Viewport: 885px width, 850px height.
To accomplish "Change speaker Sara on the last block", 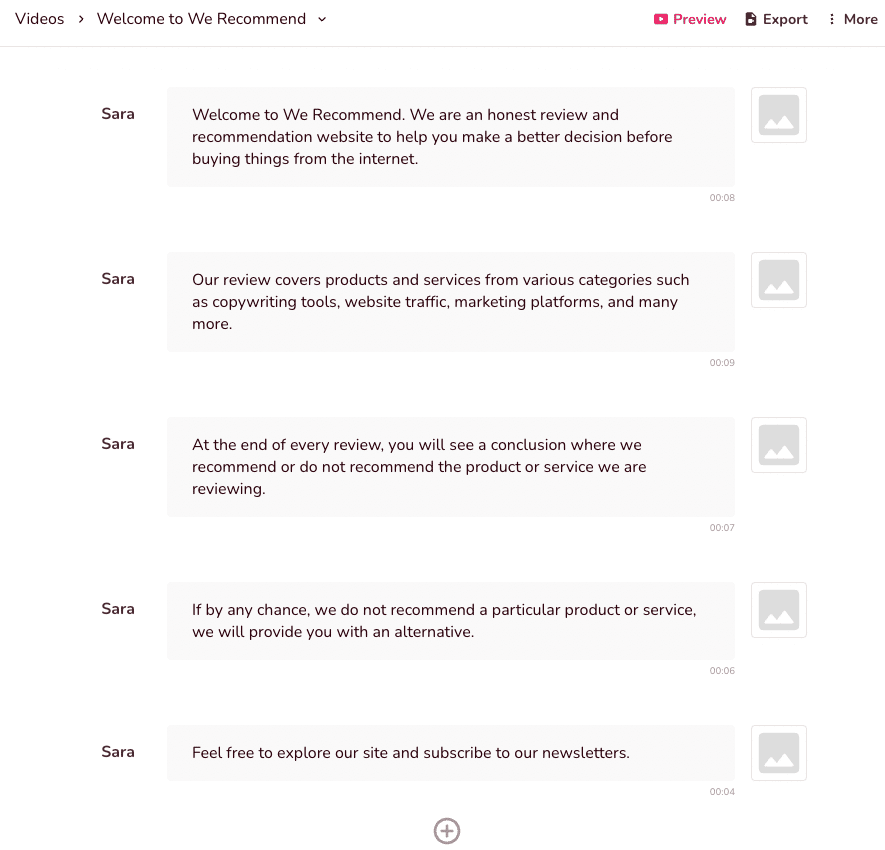I will tap(118, 752).
